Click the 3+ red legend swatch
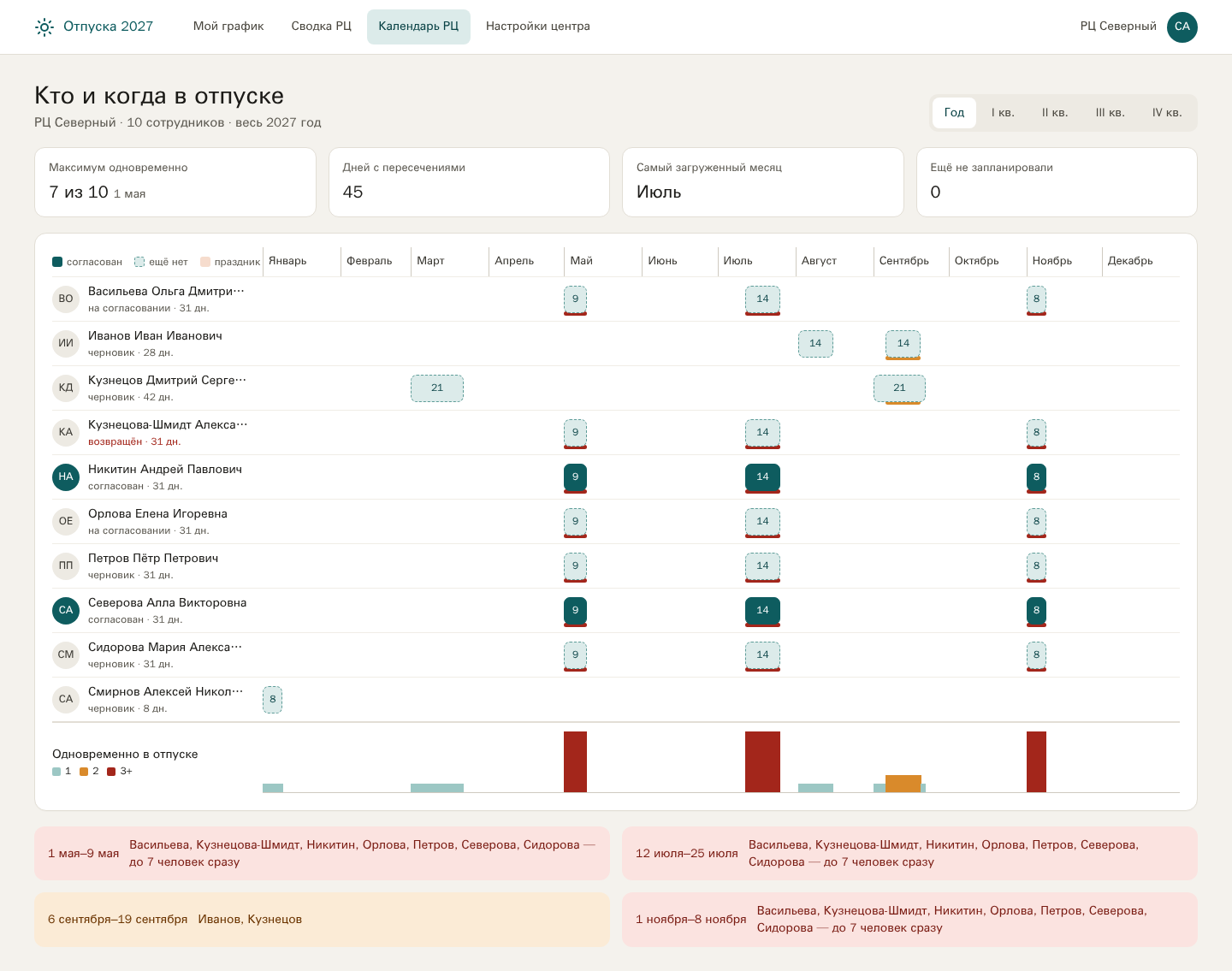This screenshot has width=1232, height=971. pos(111,772)
